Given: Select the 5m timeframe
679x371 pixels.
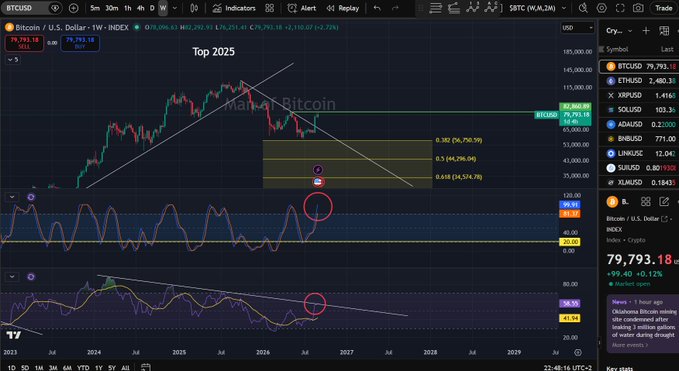Looking at the screenshot, I should point(95,8).
